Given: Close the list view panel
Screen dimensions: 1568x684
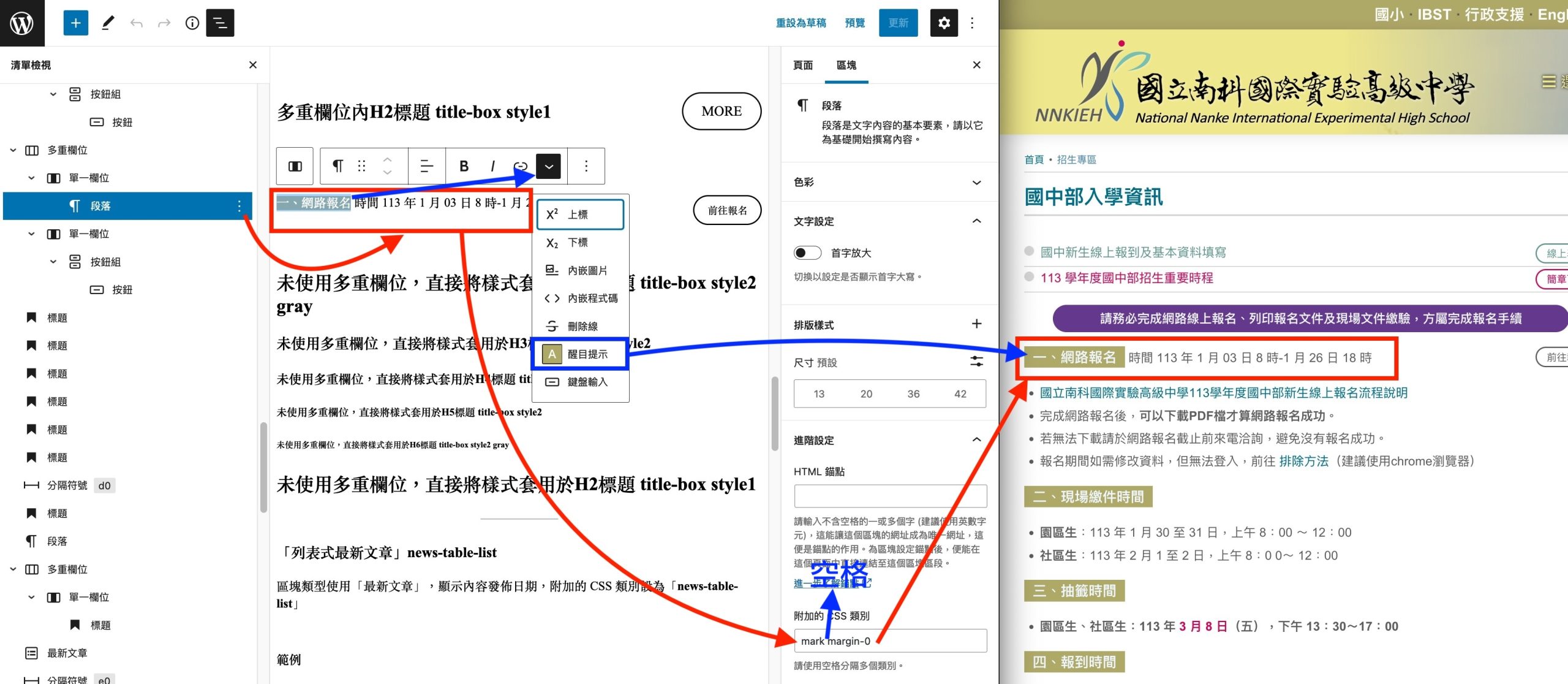Looking at the screenshot, I should click(253, 65).
